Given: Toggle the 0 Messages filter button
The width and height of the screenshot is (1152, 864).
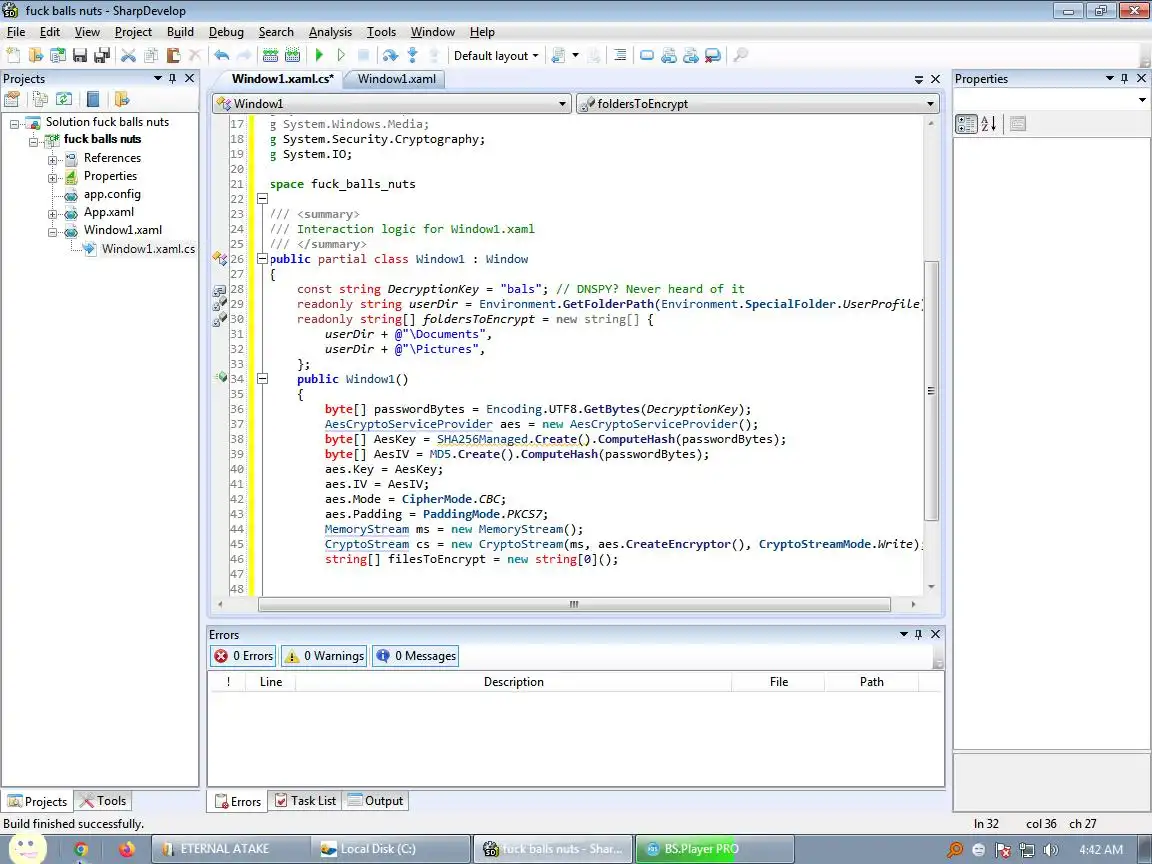Looking at the screenshot, I should click(x=416, y=655).
